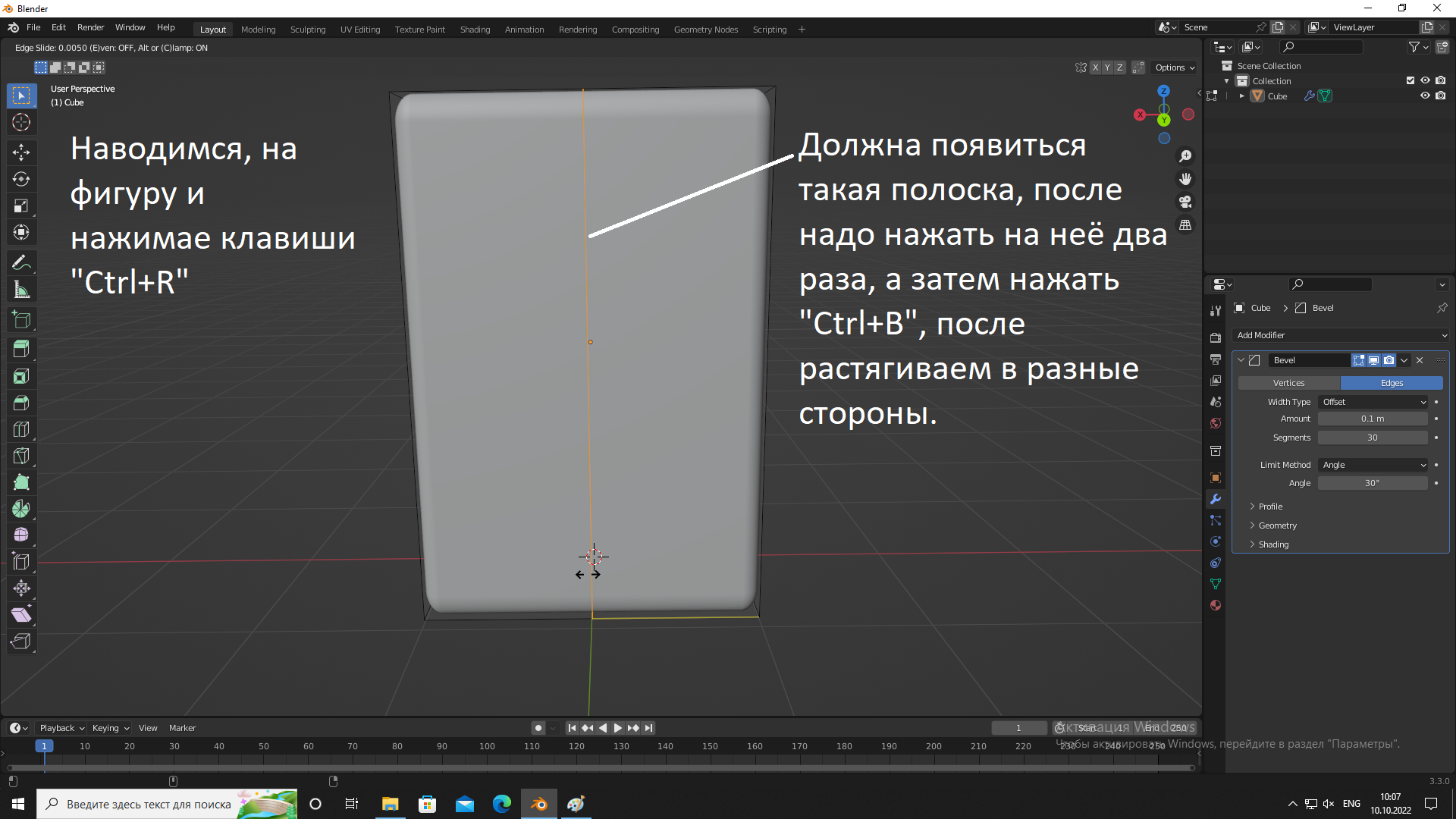Select the Rip Region tool
This screenshot has width=1456, height=819.
point(21,642)
